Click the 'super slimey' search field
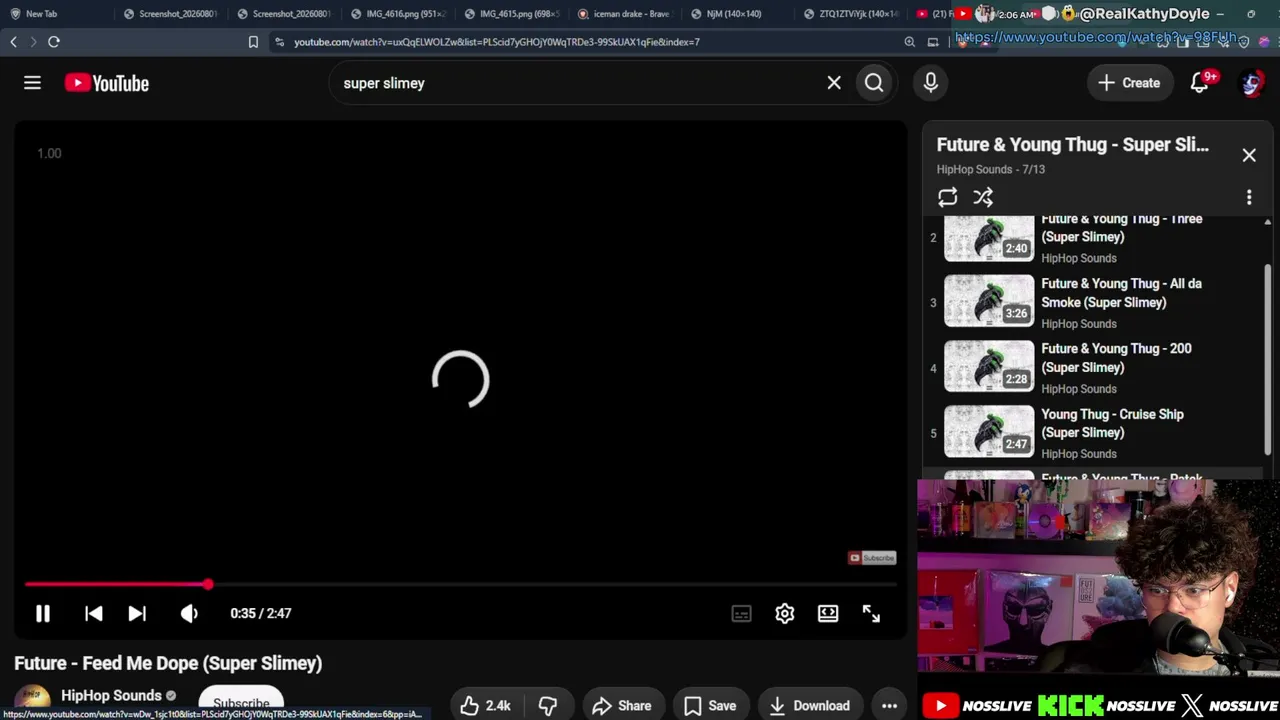The height and width of the screenshot is (720, 1280). coord(580,83)
